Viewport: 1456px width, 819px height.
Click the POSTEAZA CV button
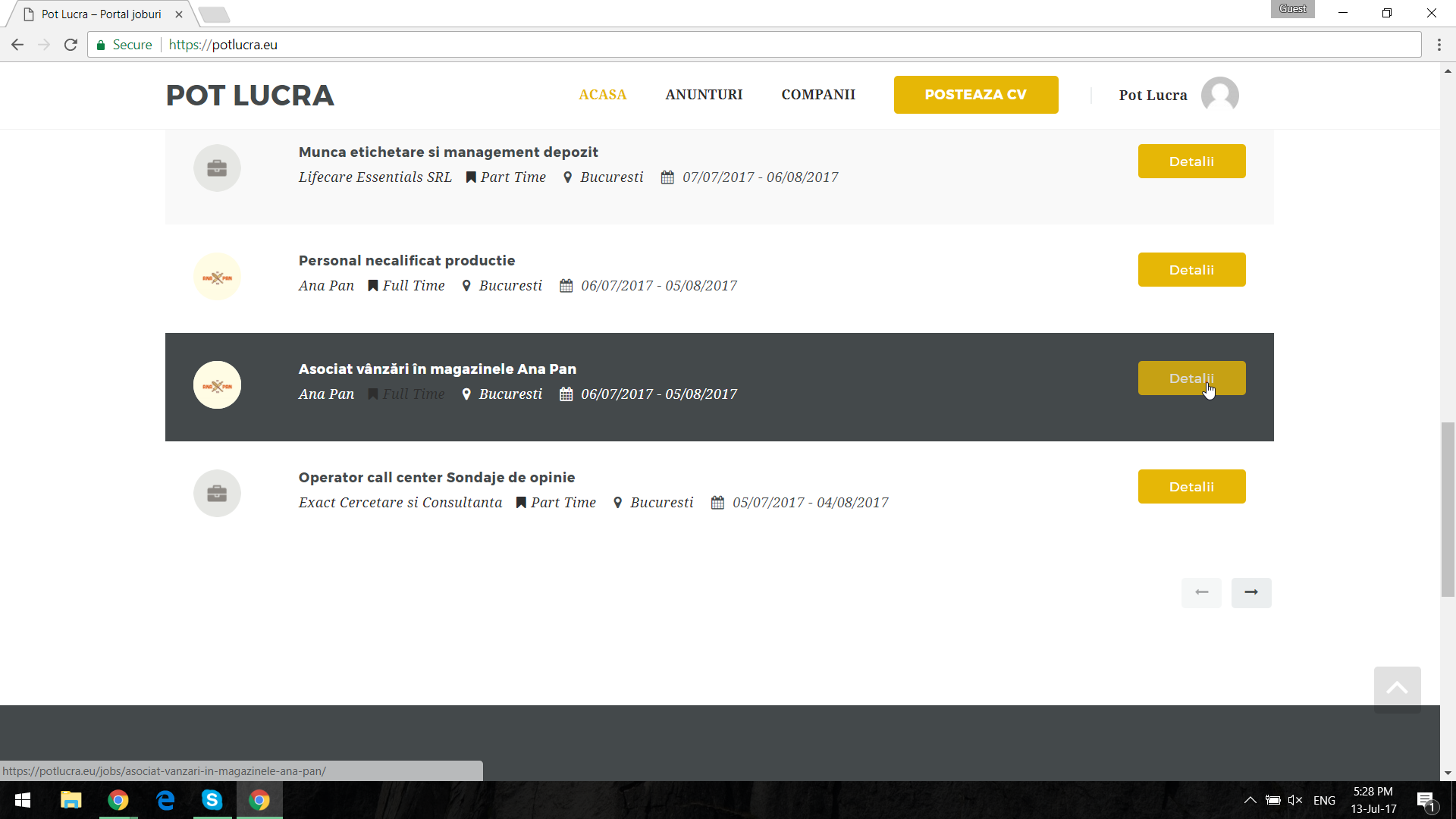(x=975, y=95)
